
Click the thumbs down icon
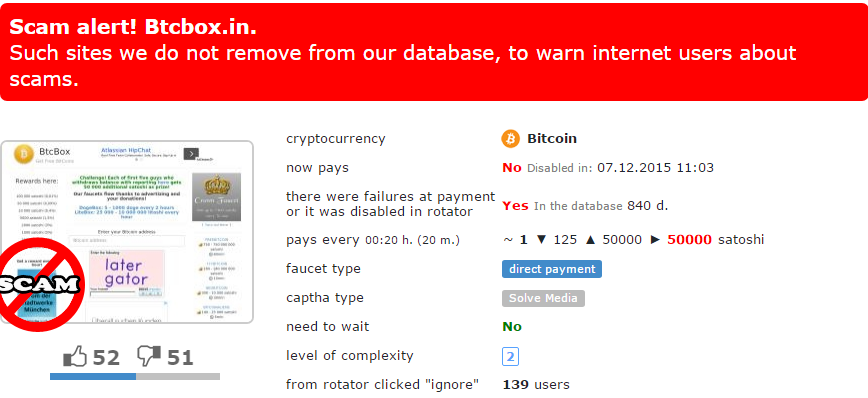point(148,356)
